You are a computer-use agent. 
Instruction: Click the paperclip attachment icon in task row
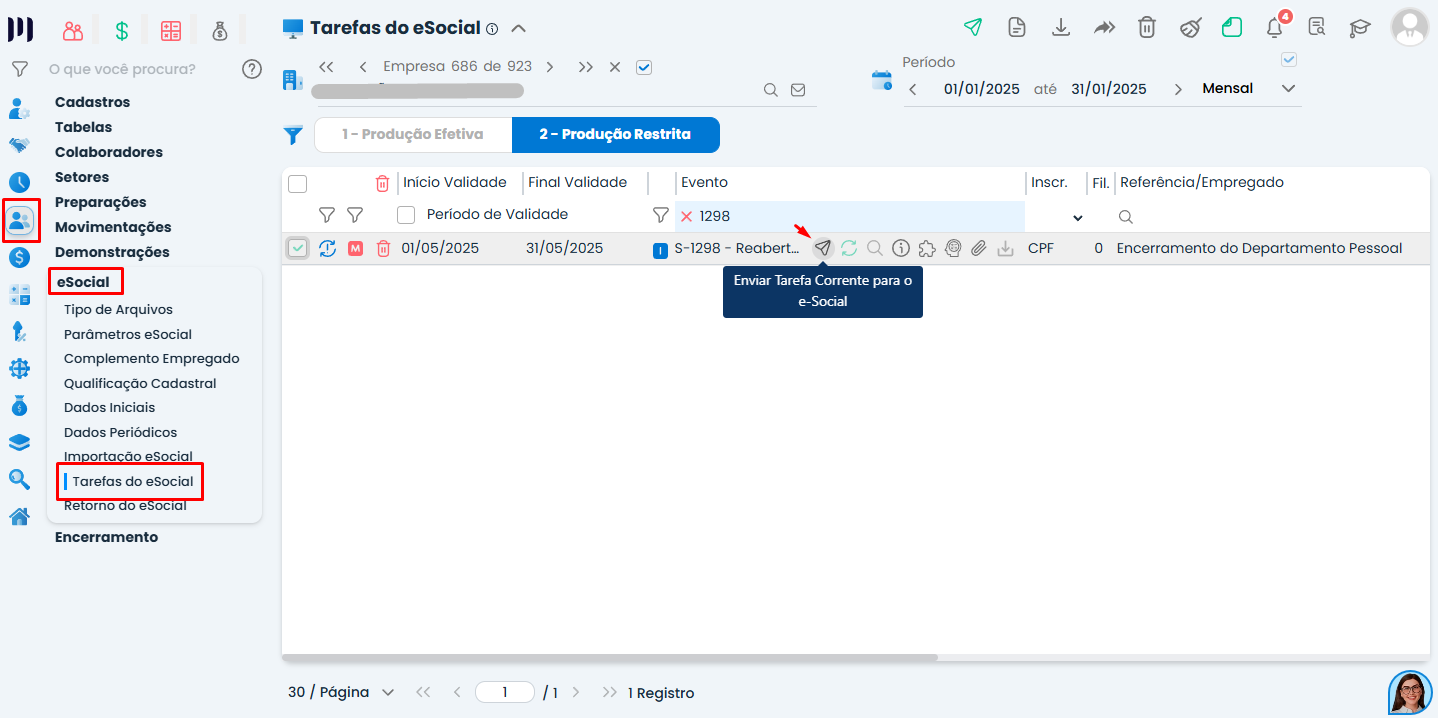(x=979, y=248)
